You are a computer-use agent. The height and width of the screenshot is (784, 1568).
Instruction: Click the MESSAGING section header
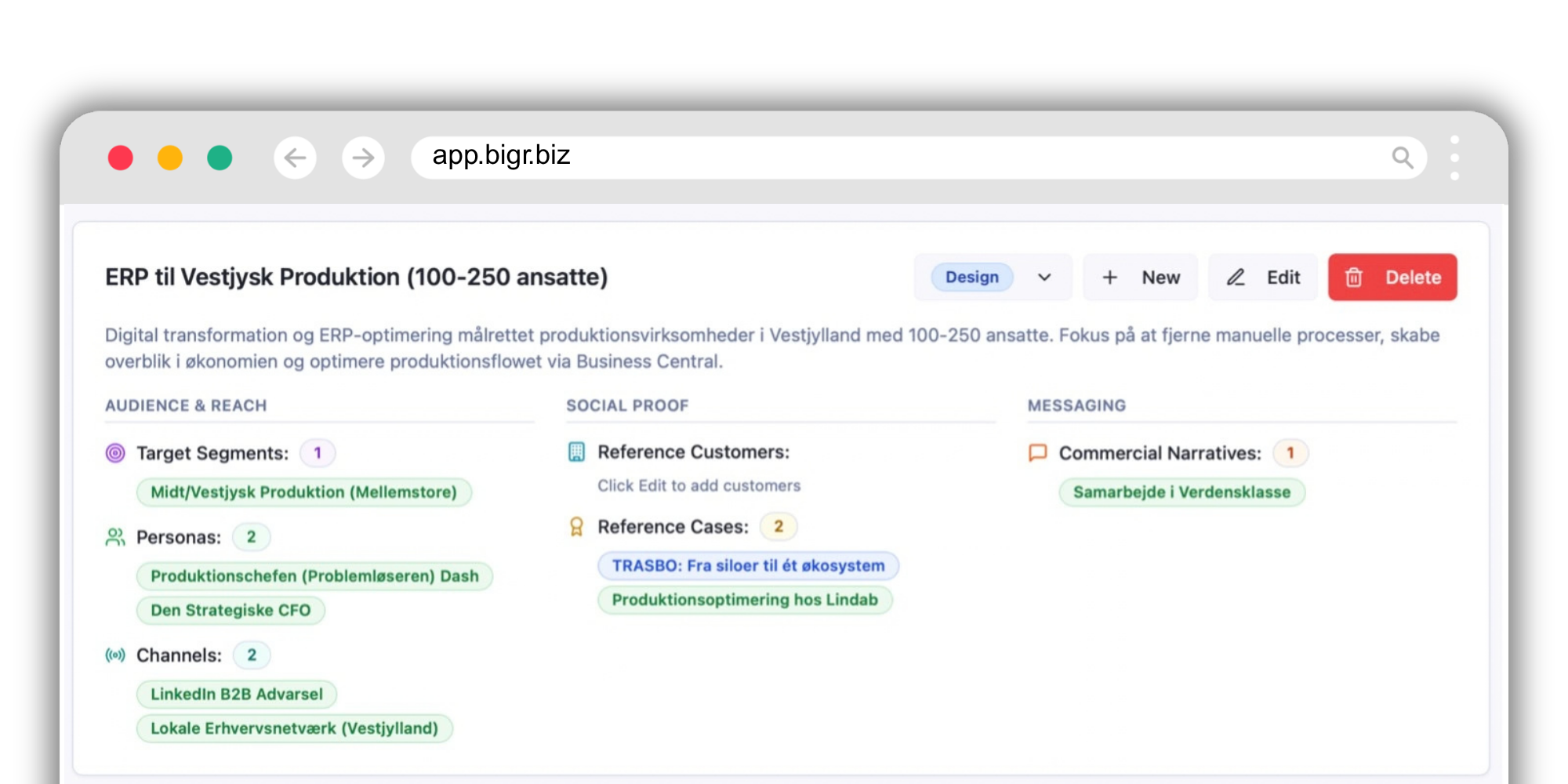pyautogui.click(x=1076, y=406)
